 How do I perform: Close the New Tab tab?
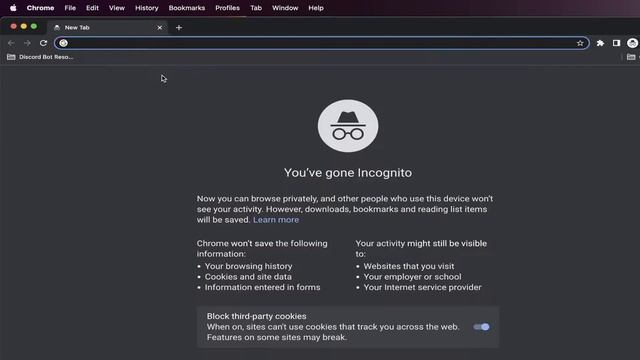[160, 28]
